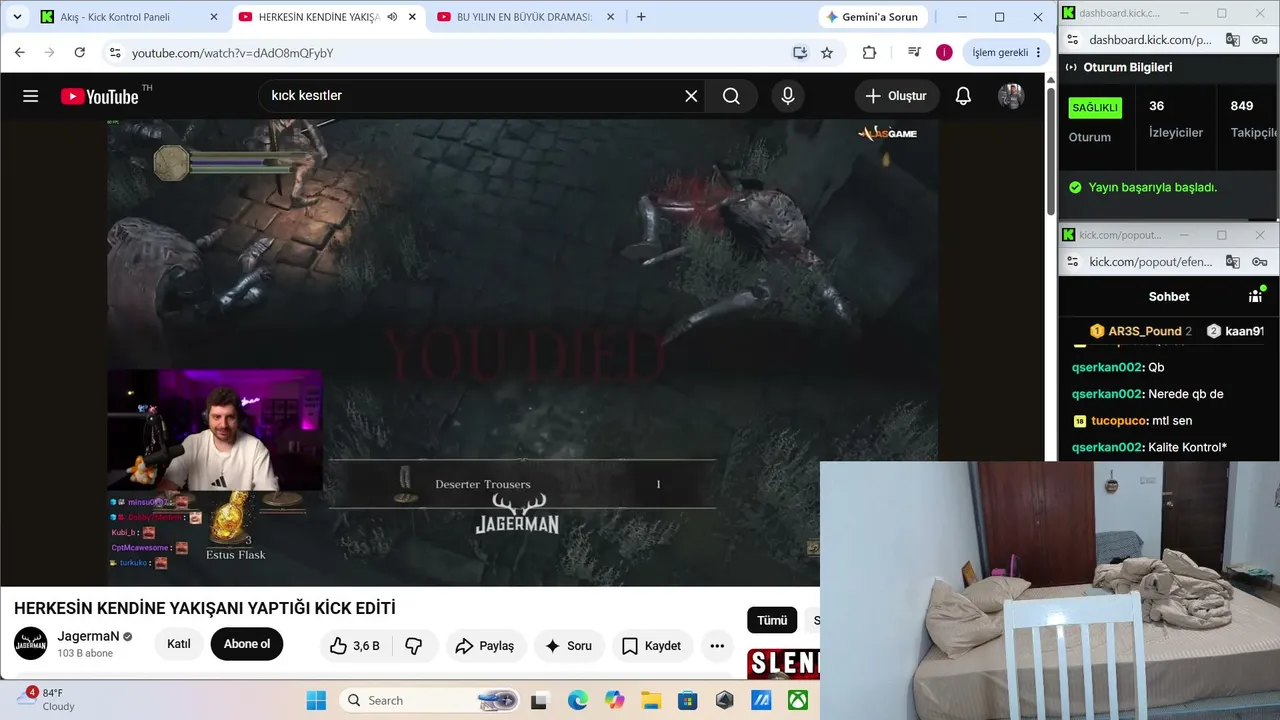Open more actions for the video
This screenshot has width=1280, height=720.
(717, 646)
